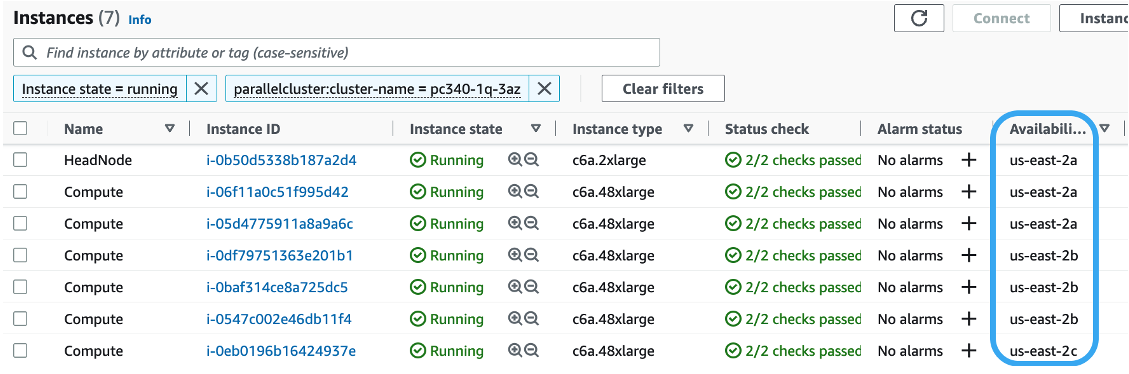Click No alarms text in HeadNode row
The height and width of the screenshot is (374, 1129).
(910, 160)
